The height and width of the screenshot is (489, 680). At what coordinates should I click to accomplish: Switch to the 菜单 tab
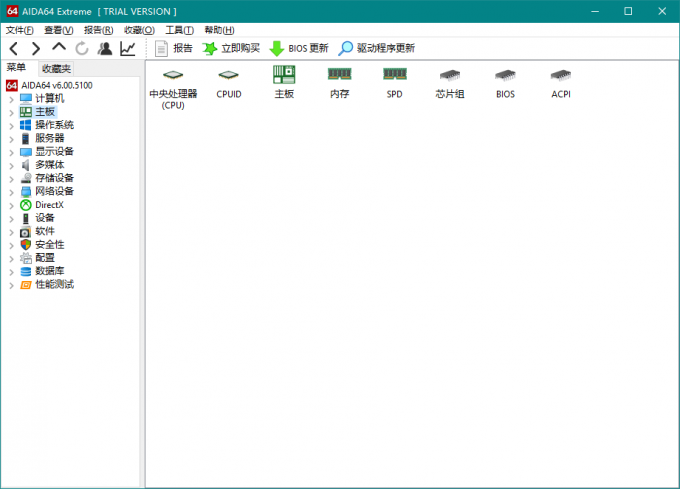(16, 68)
